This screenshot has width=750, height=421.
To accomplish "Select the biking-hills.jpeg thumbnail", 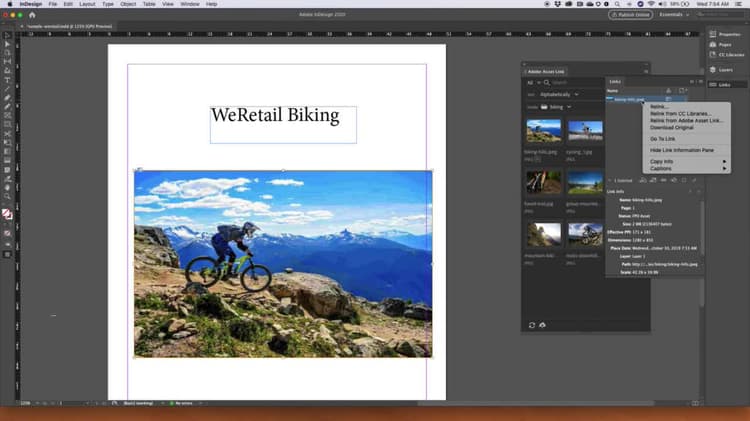I will (x=543, y=131).
